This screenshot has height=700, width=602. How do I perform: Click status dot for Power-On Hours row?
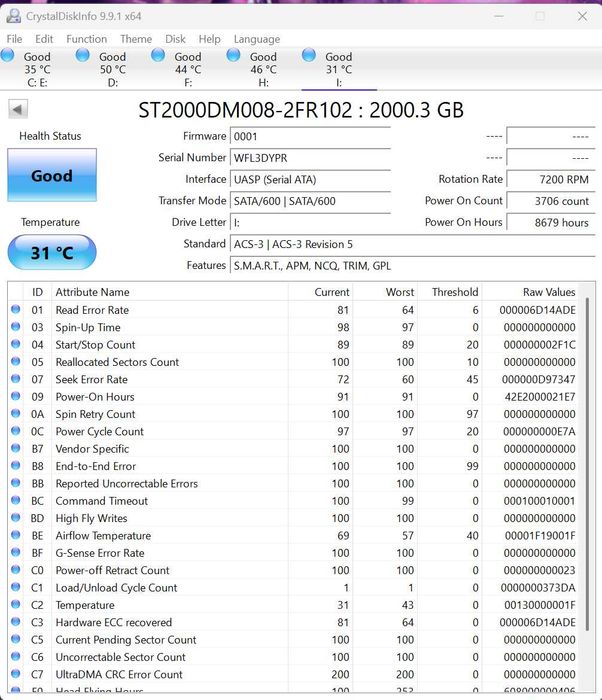coord(16,396)
